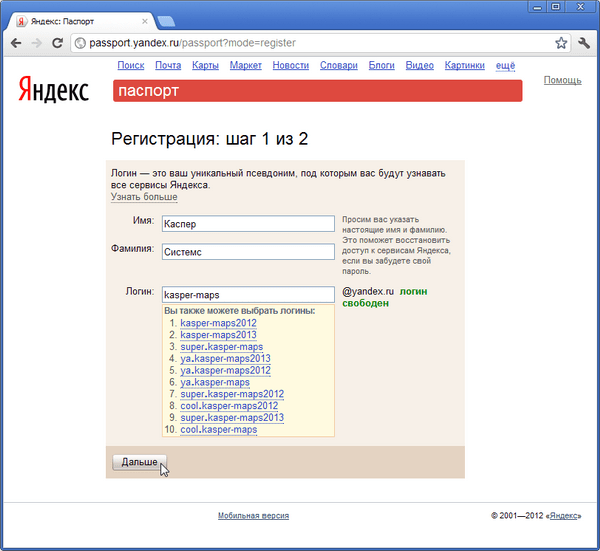Open the Видео link
The height and width of the screenshot is (551, 600).
[420, 65]
